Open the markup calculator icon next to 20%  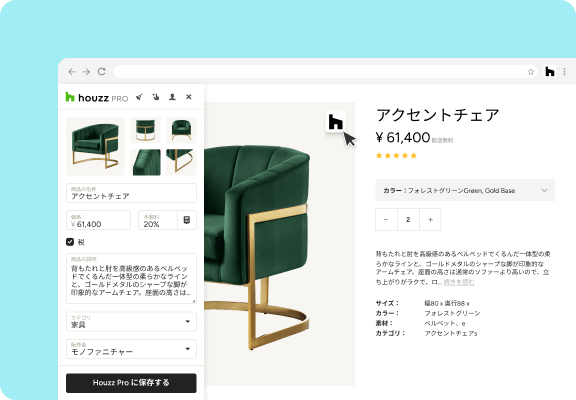click(x=187, y=220)
